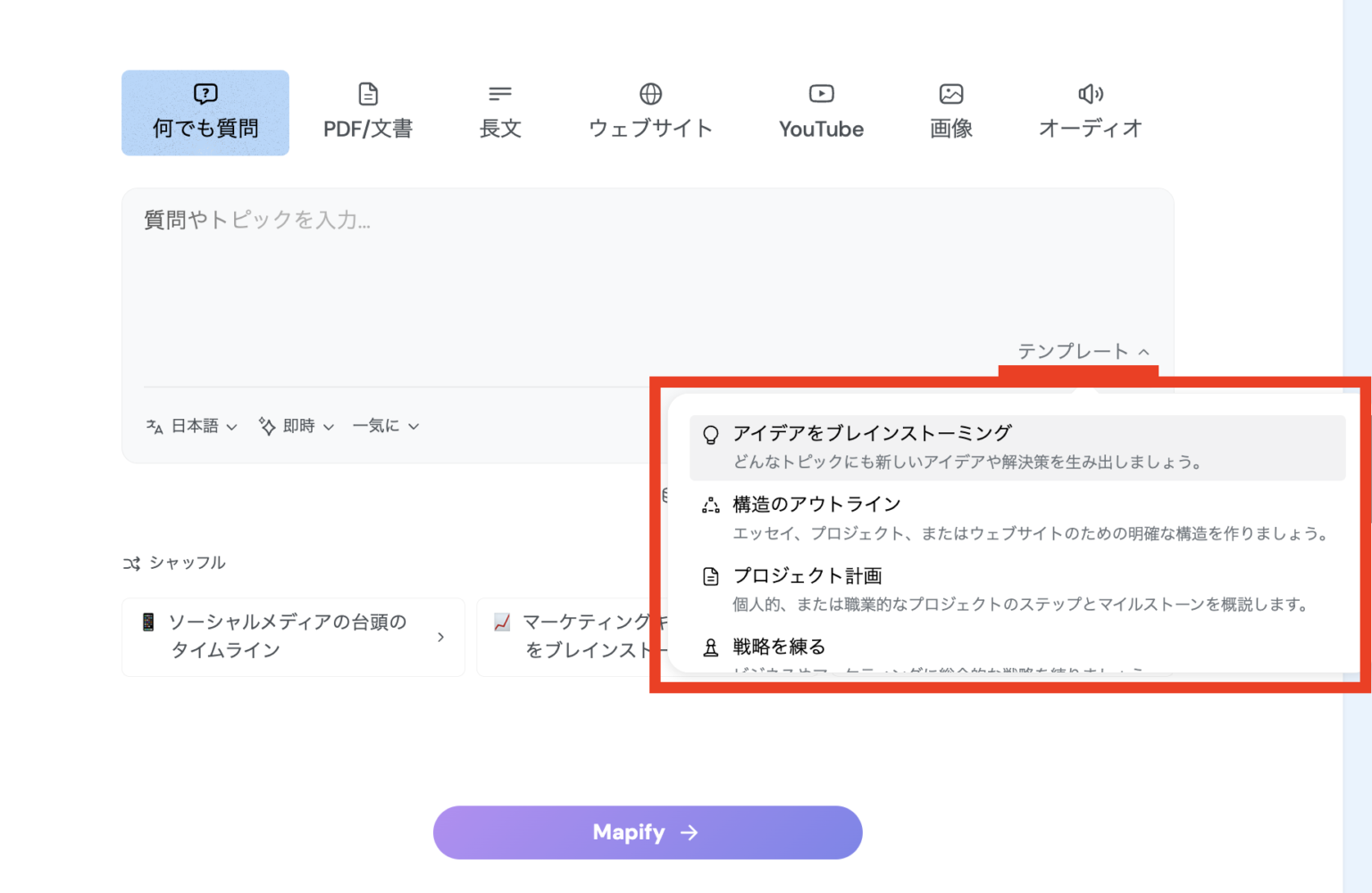Screen dimensions: 1372x893
Task: Open the 即時 mode dropdown
Action: 296,426
